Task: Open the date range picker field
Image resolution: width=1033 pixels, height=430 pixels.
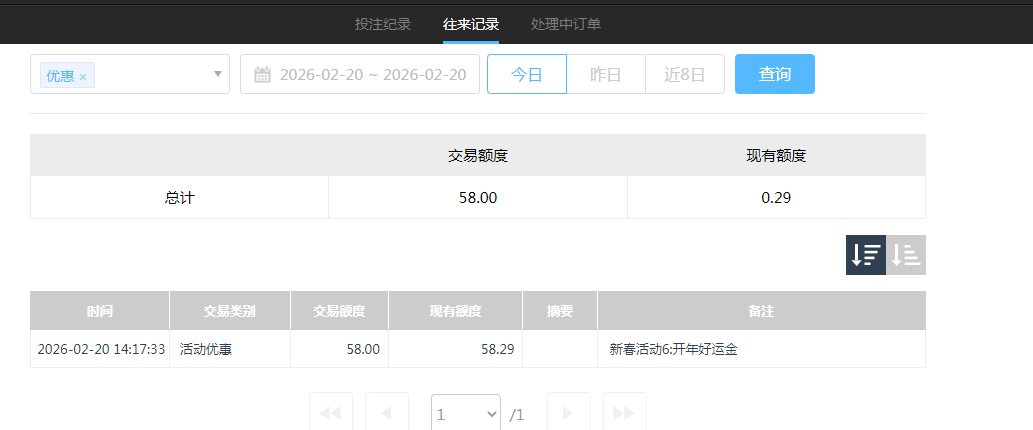Action: [x=372, y=75]
